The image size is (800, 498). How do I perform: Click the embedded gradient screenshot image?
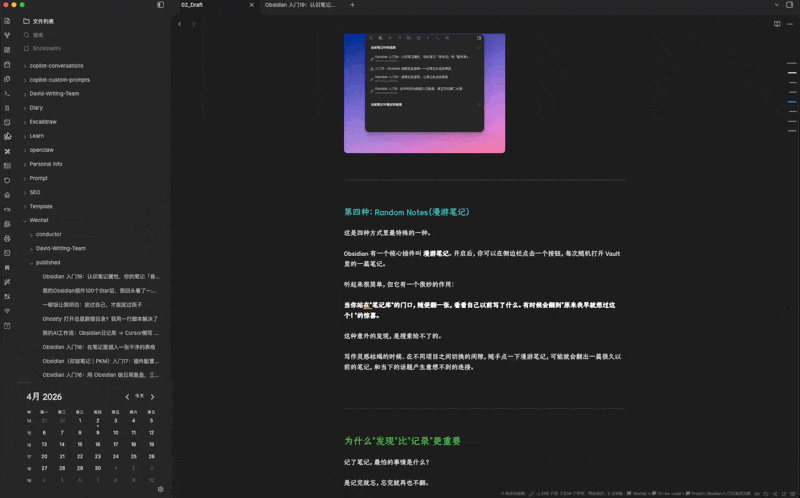[x=424, y=93]
